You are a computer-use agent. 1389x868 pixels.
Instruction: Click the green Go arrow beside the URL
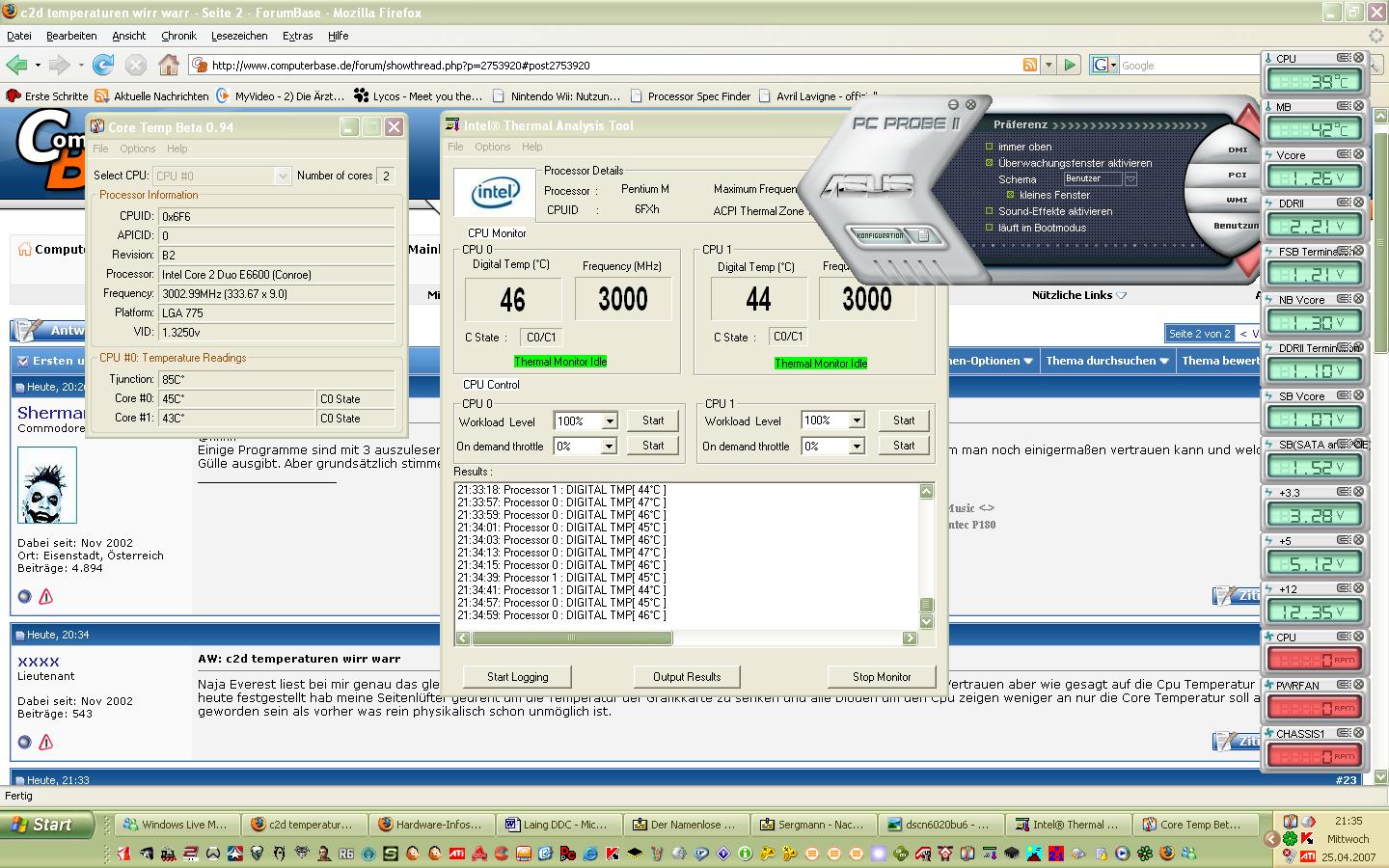coord(1070,65)
